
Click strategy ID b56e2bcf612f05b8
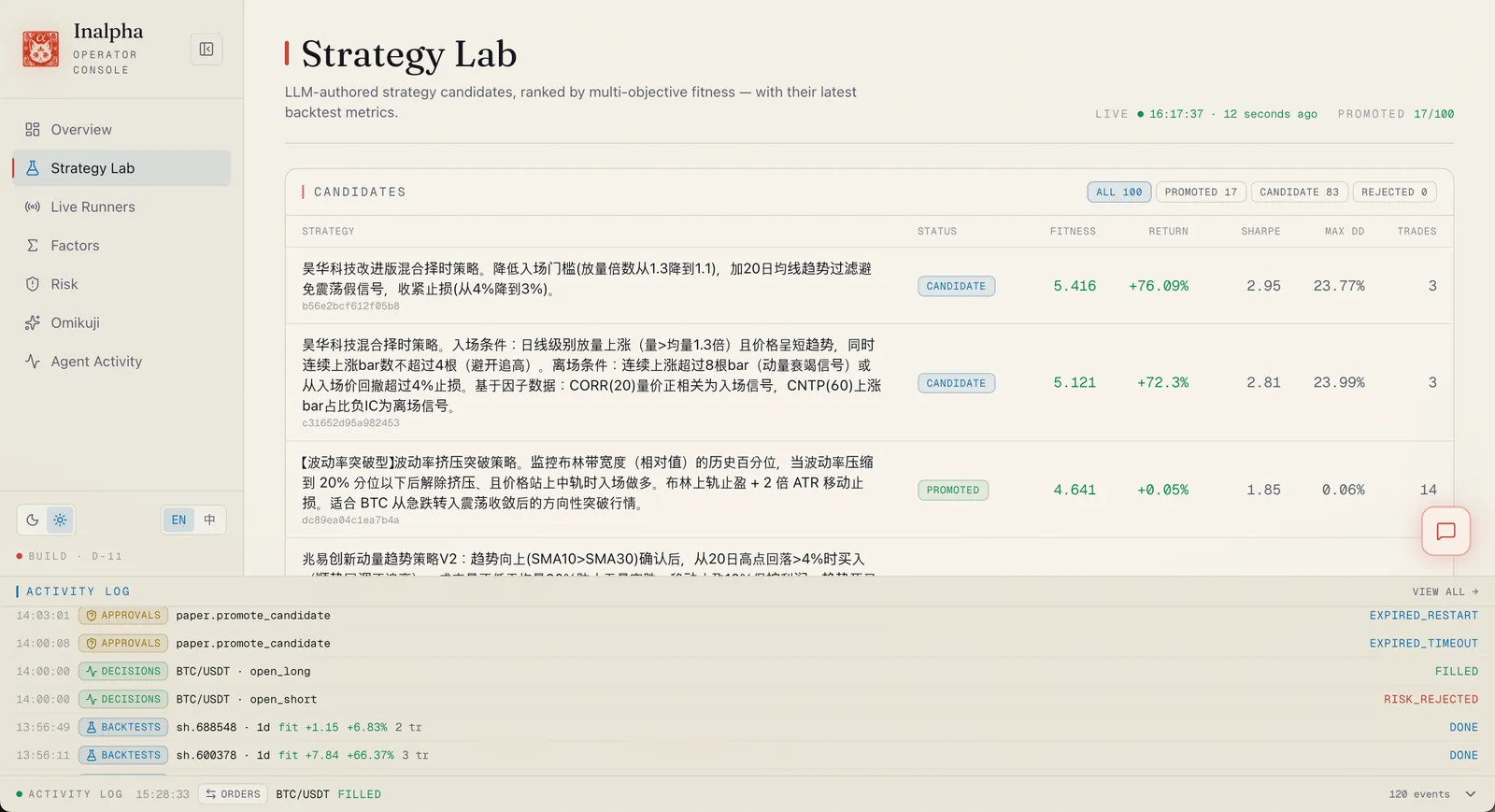tap(350, 306)
